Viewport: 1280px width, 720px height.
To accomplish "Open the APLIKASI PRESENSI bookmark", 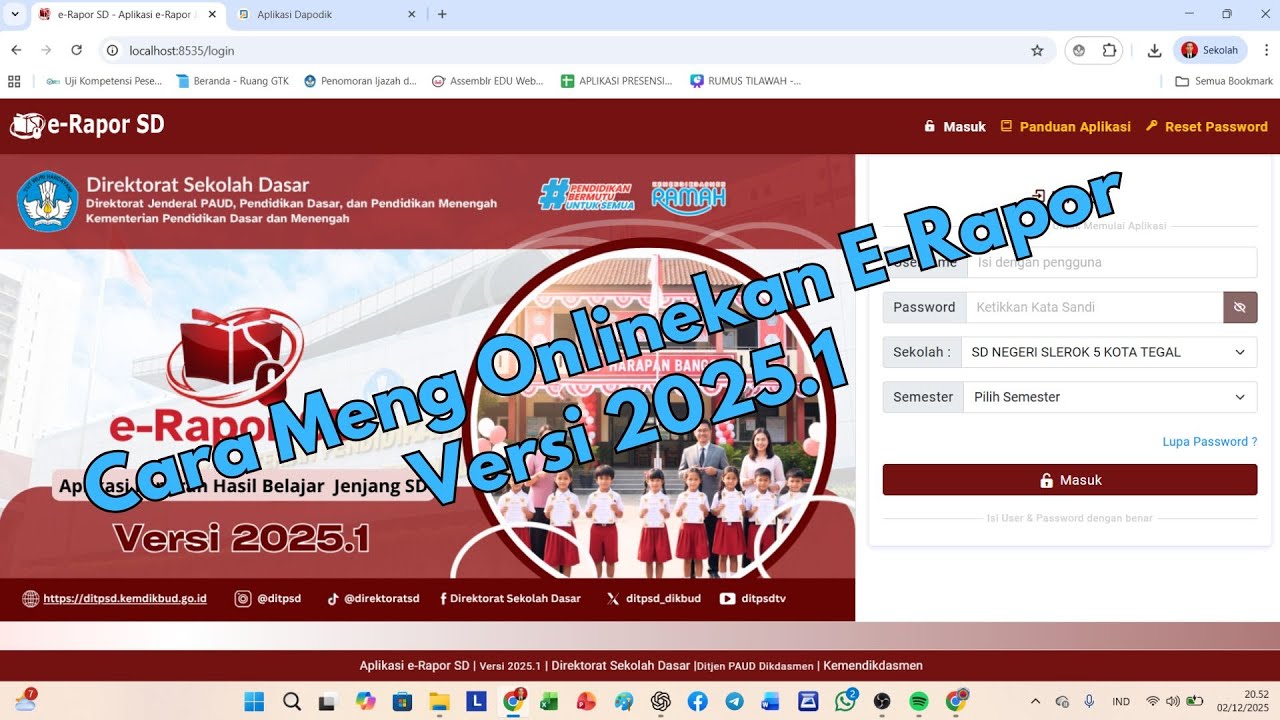I will [617, 81].
